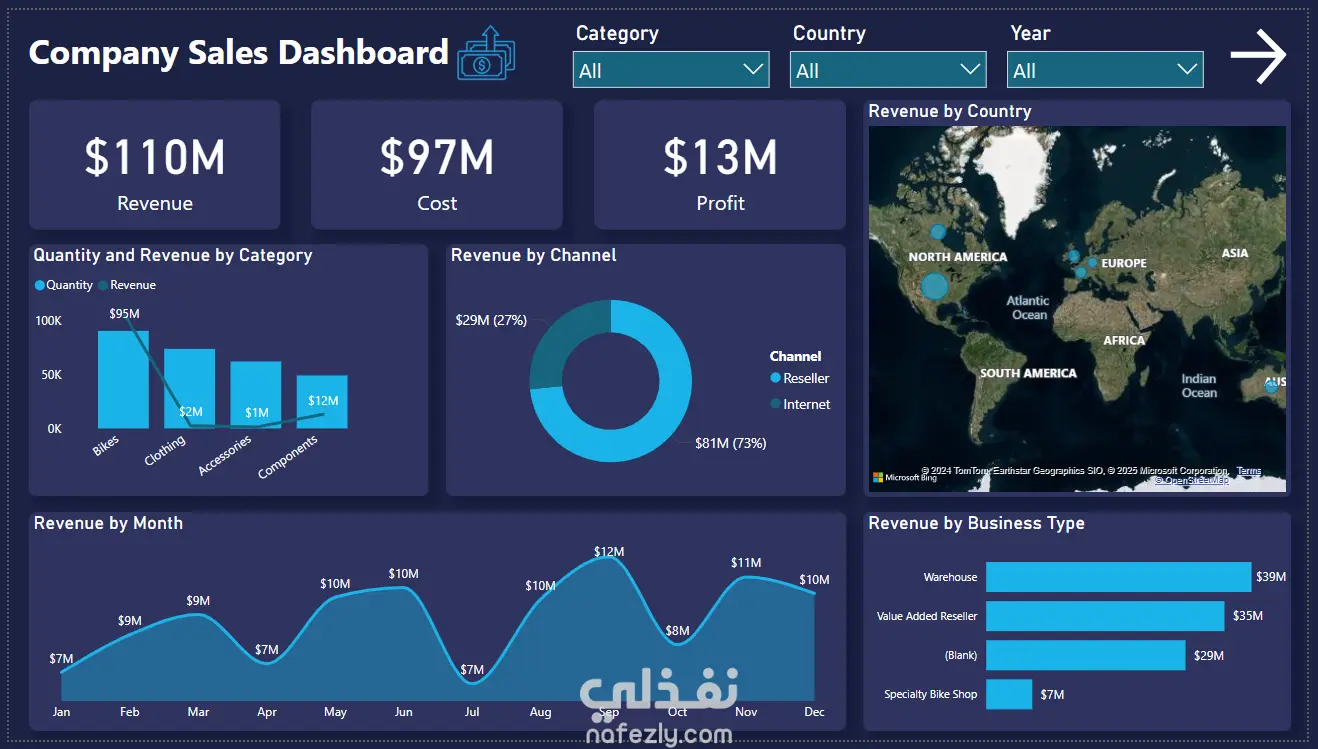
Task: Select the Sep $12M point on line chart
Action: coord(609,557)
